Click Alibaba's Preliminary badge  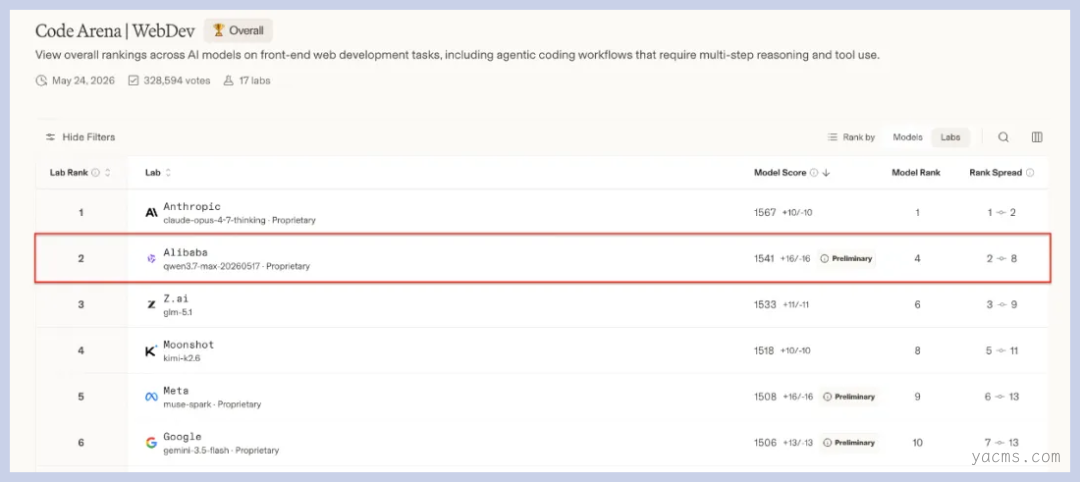[x=847, y=259]
